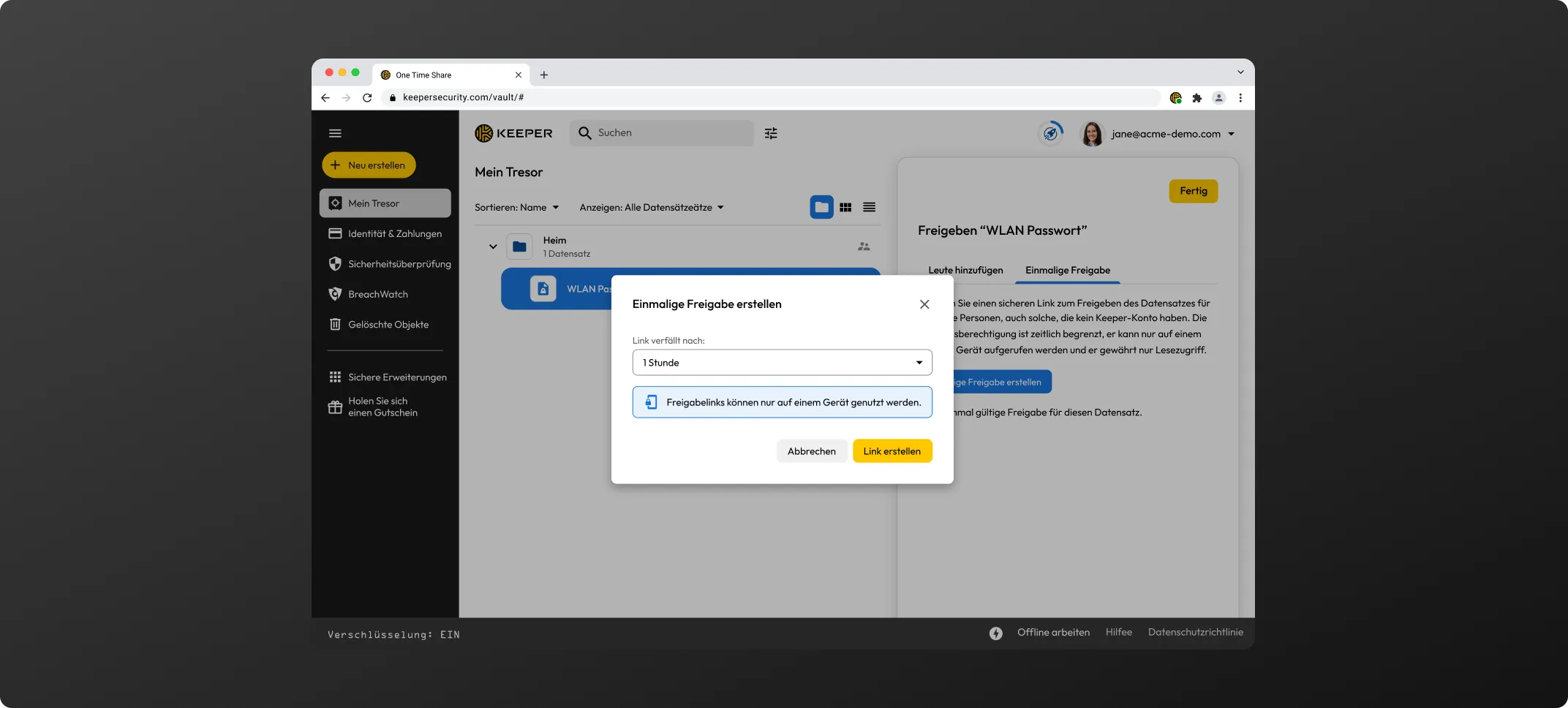Click Abbrechen in the dialog
Viewport: 1568px width, 708px height.
click(811, 451)
